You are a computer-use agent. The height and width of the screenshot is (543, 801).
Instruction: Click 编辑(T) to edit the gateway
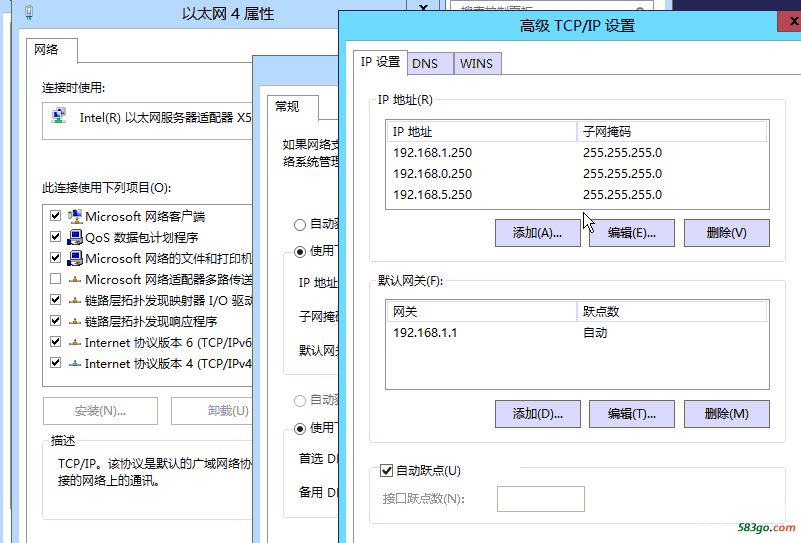(631, 414)
